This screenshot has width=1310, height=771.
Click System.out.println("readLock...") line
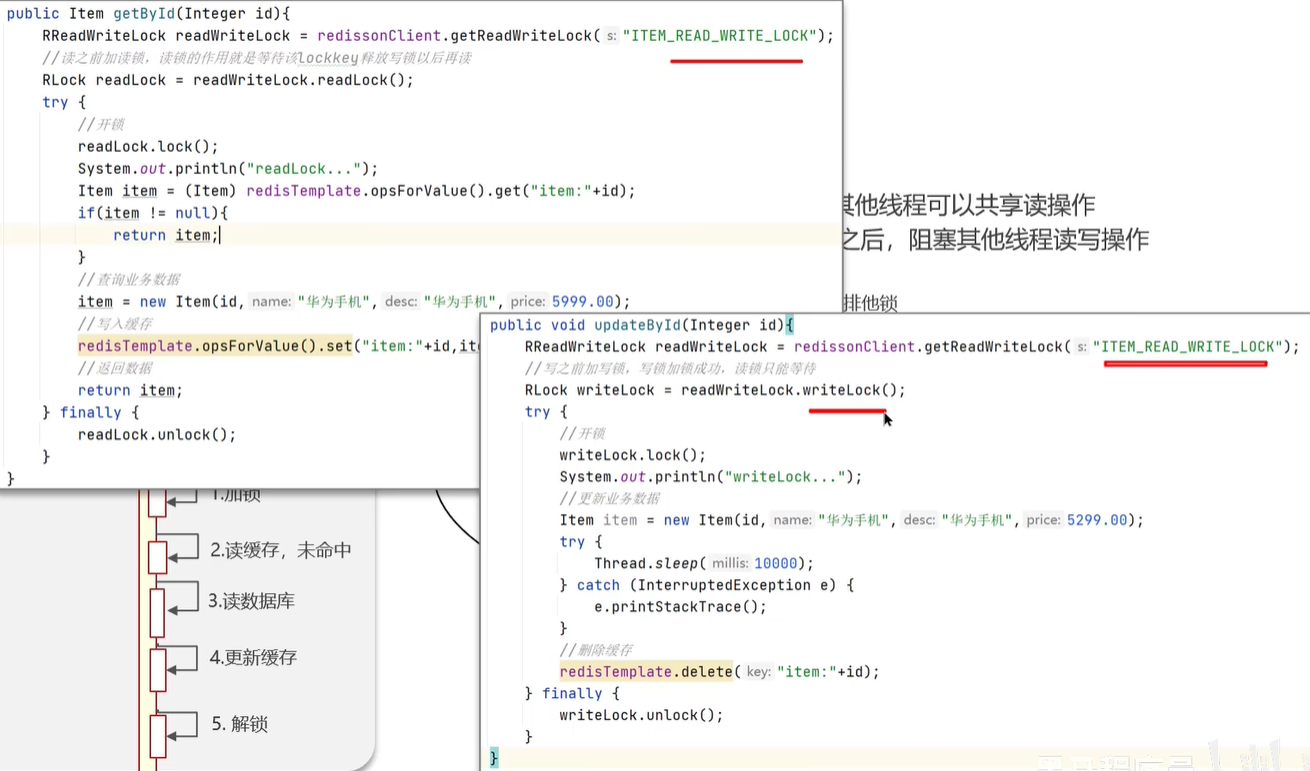point(228,169)
